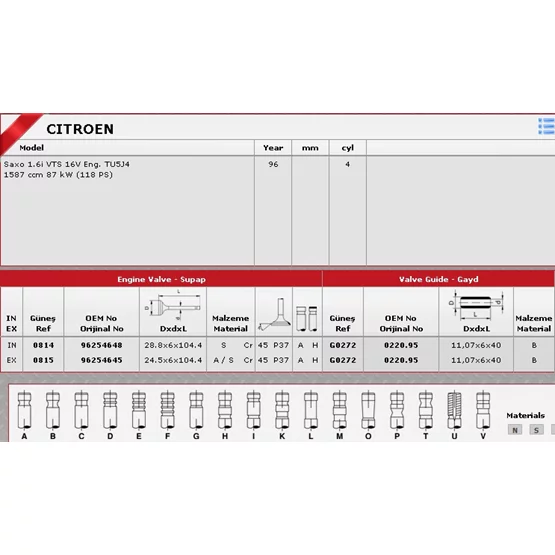Click the valve seat angle icon
This screenshot has height=555, width=555.
pos(274,314)
